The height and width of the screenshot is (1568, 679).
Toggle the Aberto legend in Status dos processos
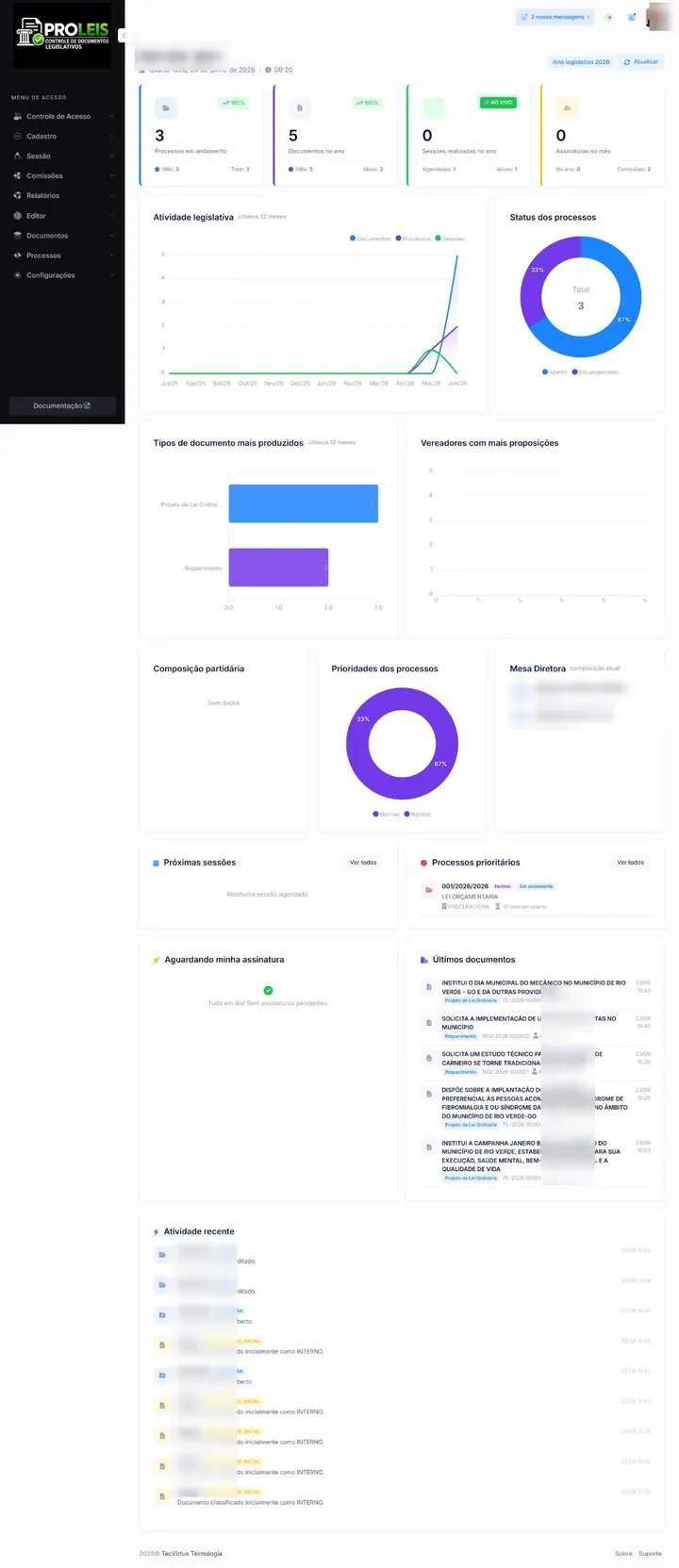pyautogui.click(x=555, y=372)
